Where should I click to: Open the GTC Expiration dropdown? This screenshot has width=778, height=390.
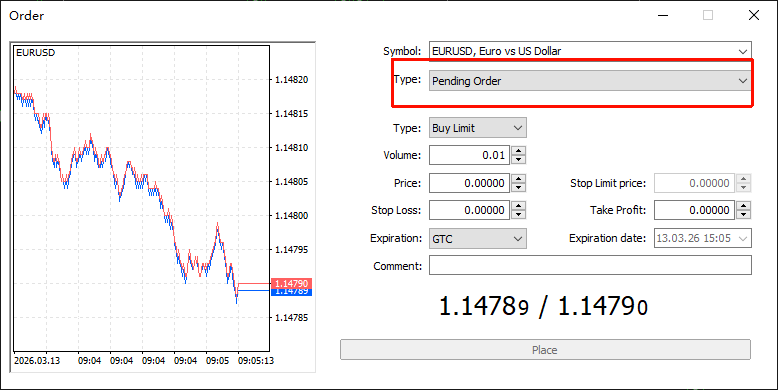pyautogui.click(x=477, y=239)
